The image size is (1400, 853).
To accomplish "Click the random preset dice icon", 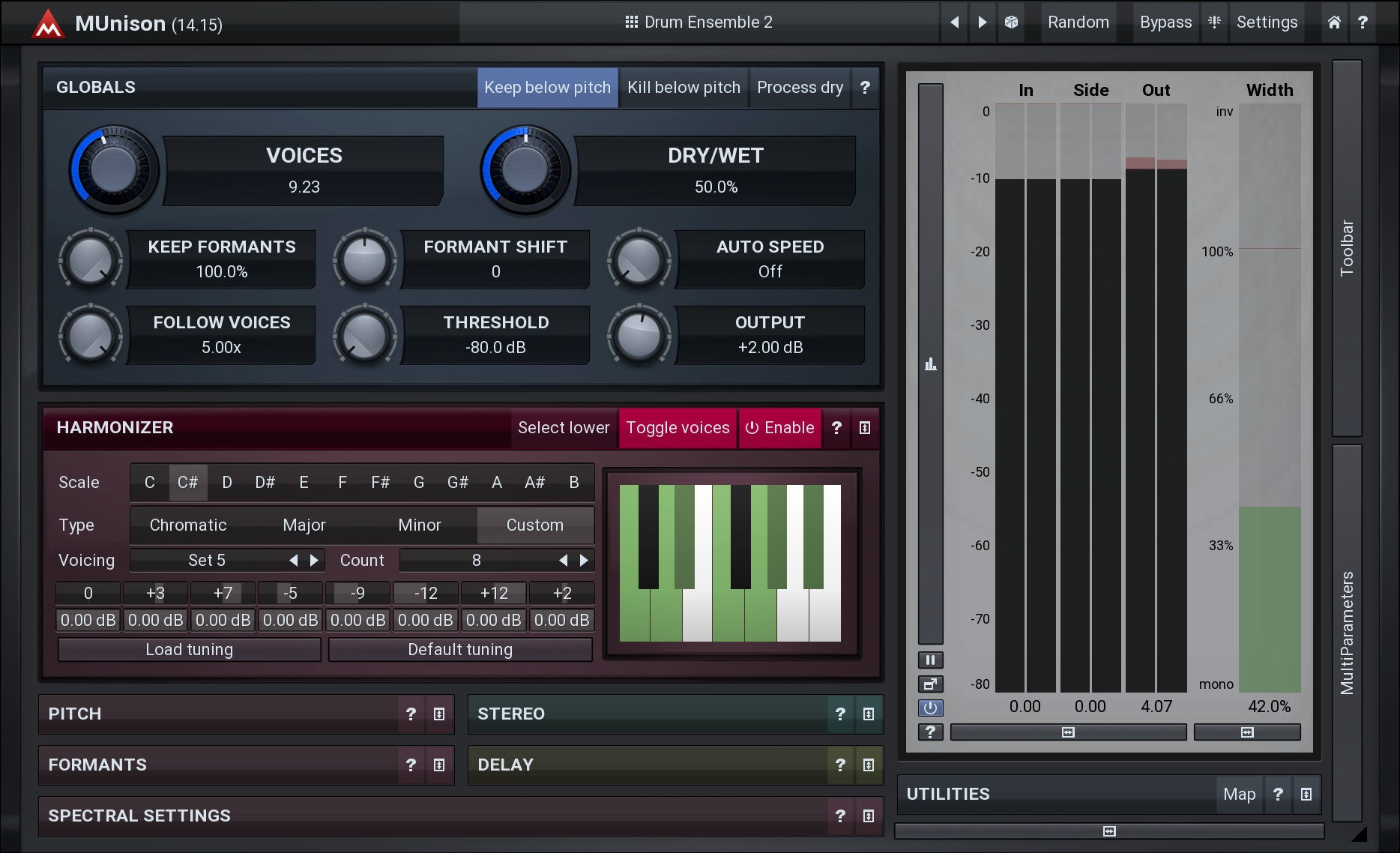I will point(1011,22).
